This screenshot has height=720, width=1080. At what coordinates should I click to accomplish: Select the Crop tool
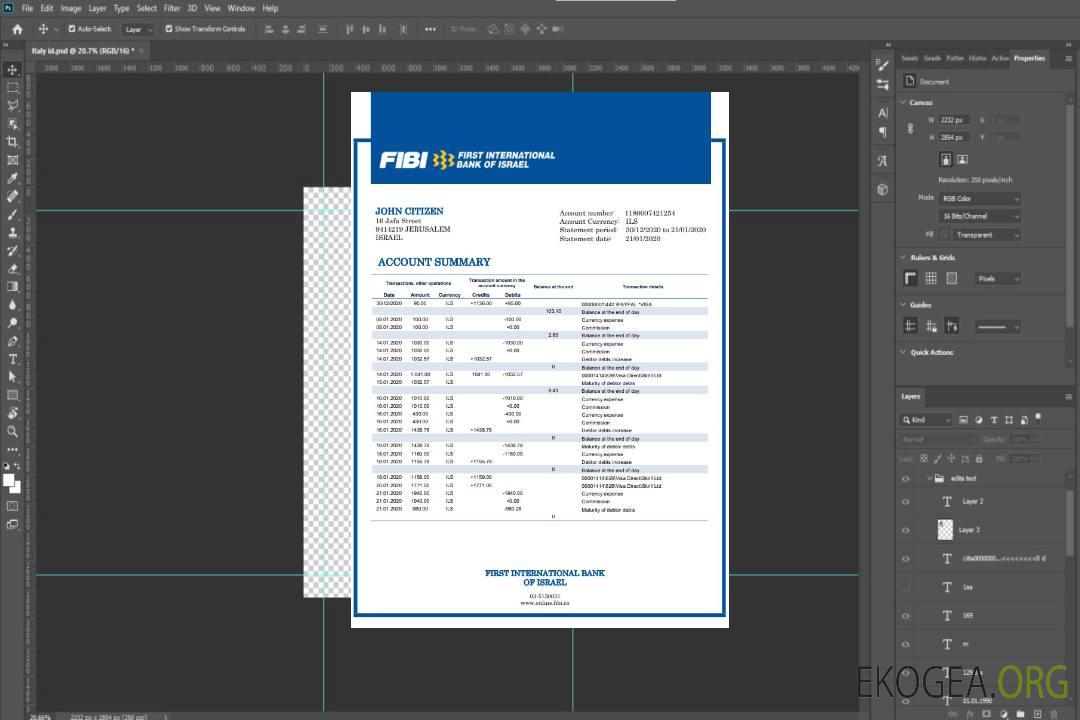(x=13, y=142)
